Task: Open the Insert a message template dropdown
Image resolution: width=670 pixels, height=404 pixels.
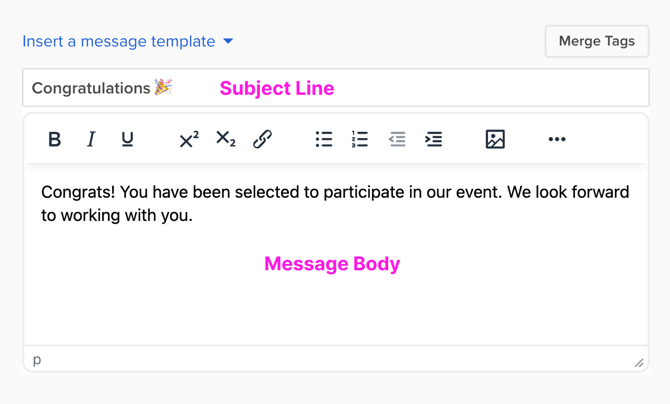Action: [x=119, y=41]
